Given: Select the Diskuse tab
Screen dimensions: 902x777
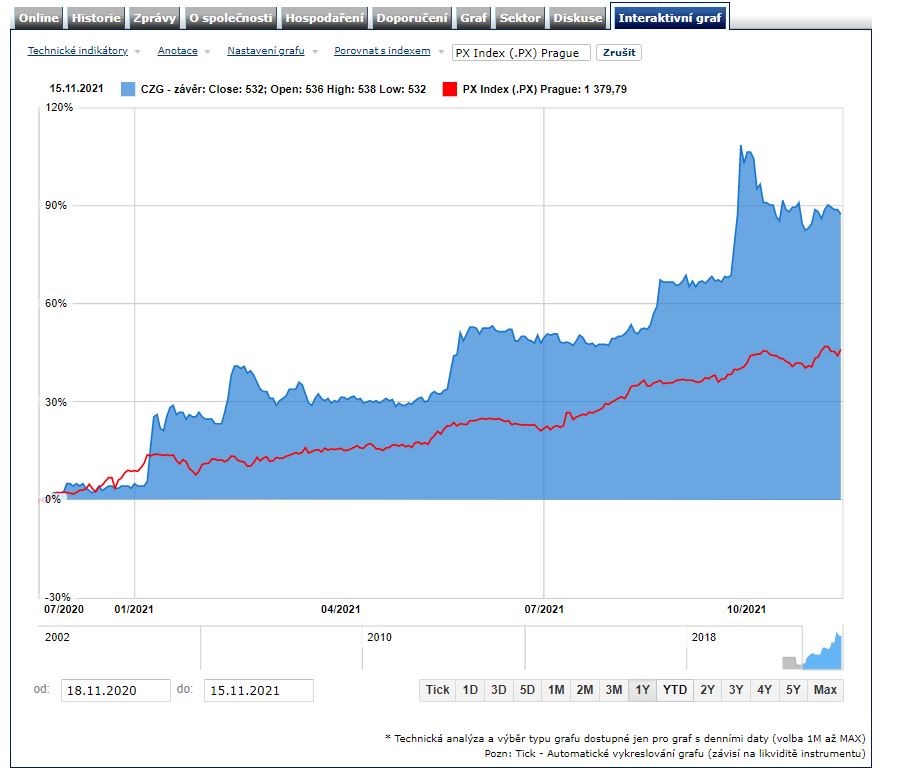Looking at the screenshot, I should (579, 18).
